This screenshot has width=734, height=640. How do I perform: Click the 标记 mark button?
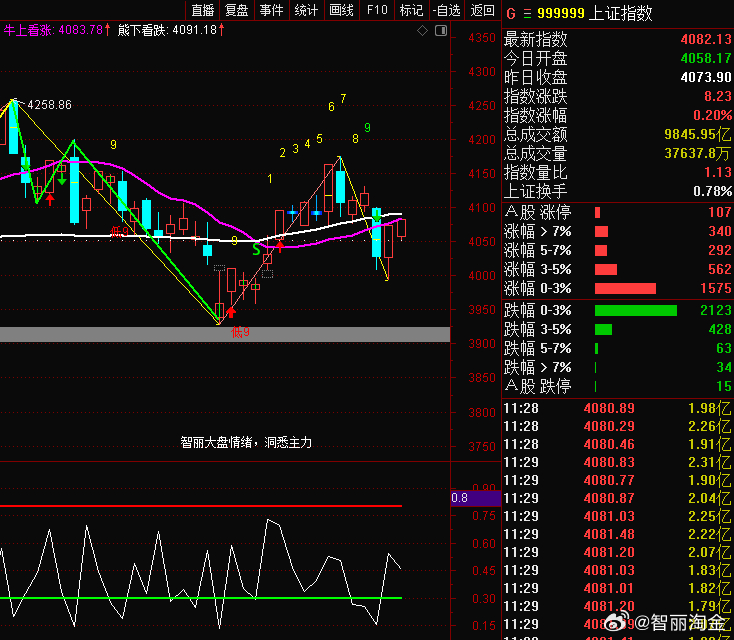[x=411, y=10]
